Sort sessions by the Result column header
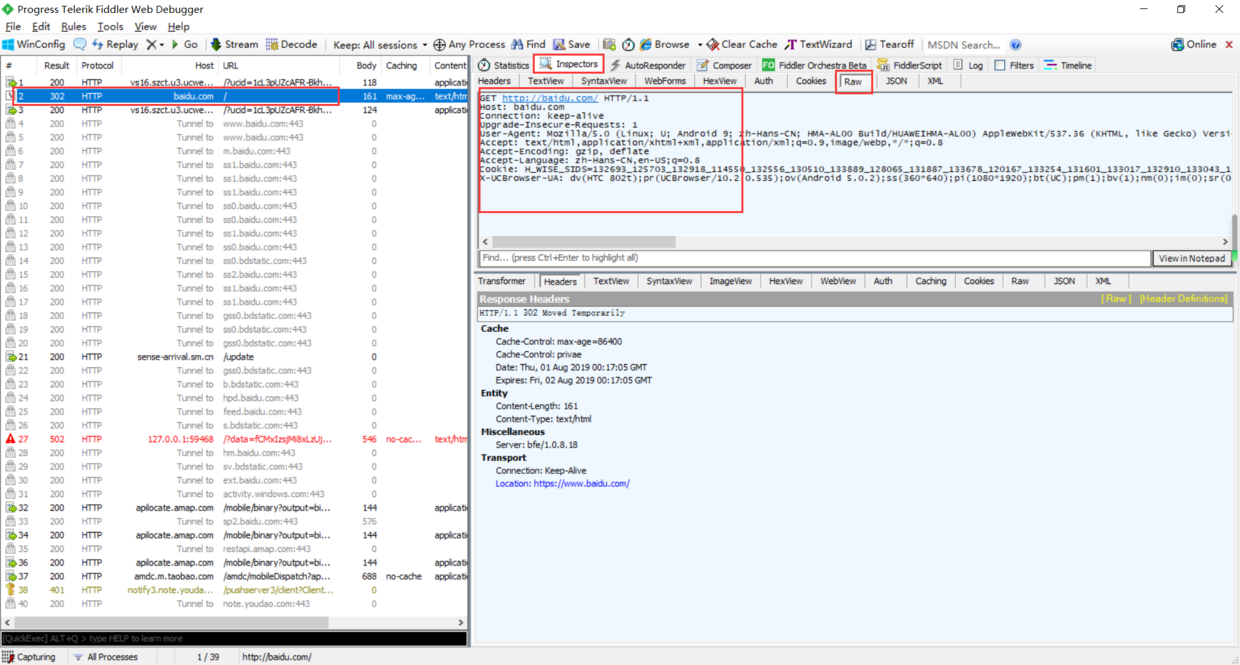Screen dimensions: 1240x665 click(x=57, y=66)
